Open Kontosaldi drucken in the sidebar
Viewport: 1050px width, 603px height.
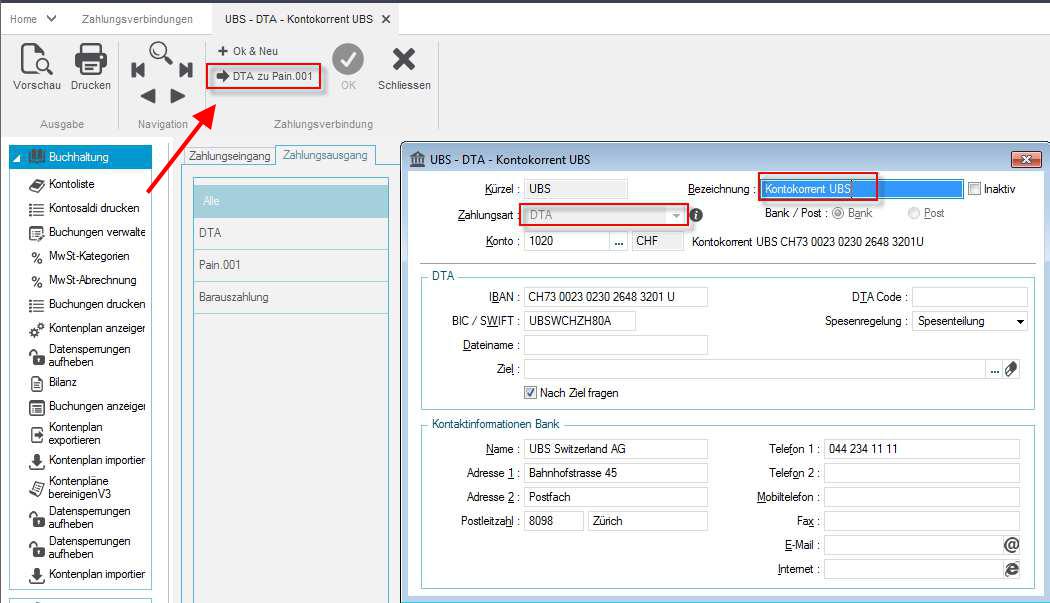[94, 208]
